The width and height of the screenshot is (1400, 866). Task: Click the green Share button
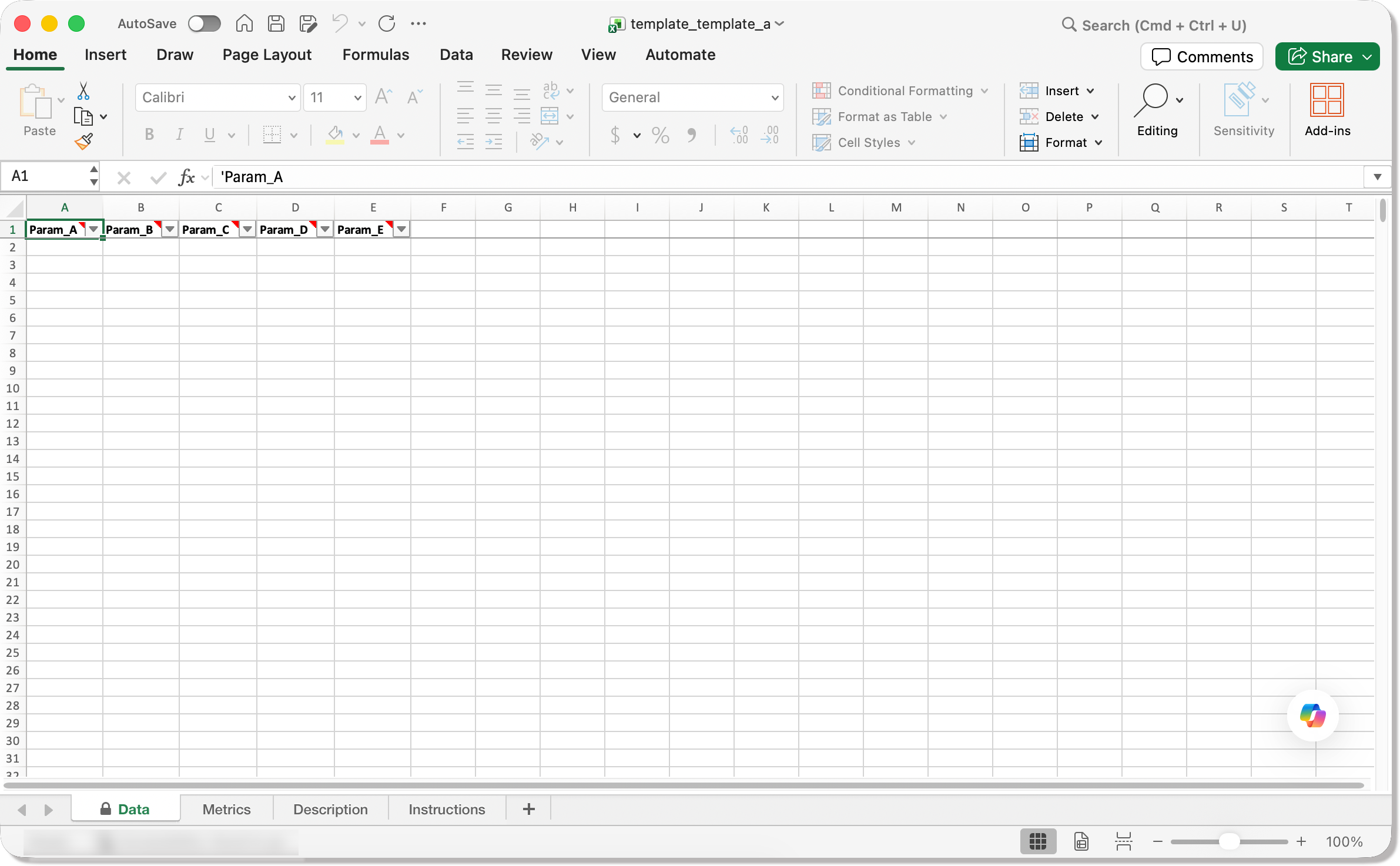1327,57
